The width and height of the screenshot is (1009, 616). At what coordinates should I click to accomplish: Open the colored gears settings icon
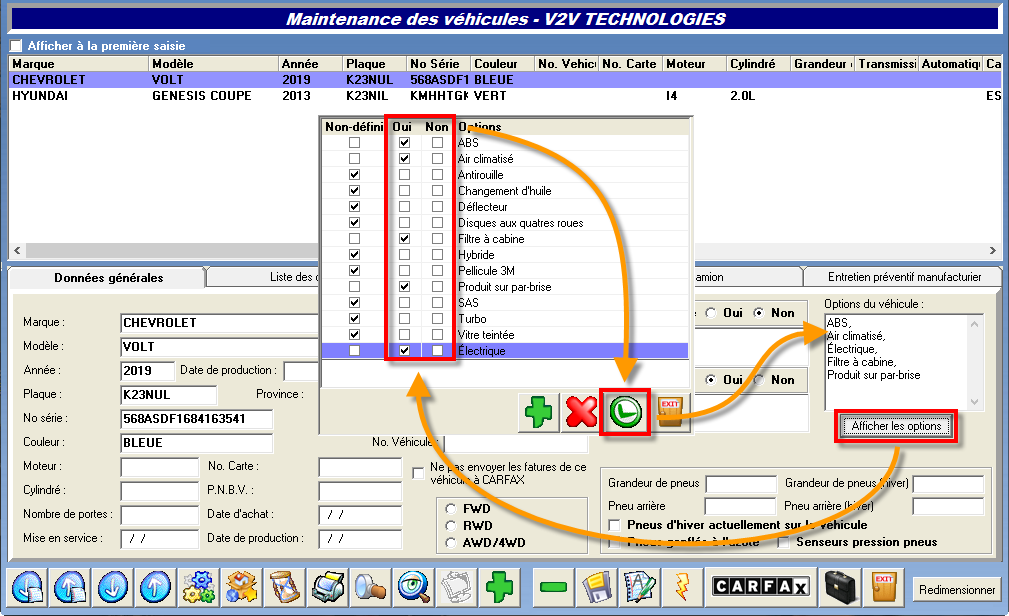pyautogui.click(x=199, y=587)
